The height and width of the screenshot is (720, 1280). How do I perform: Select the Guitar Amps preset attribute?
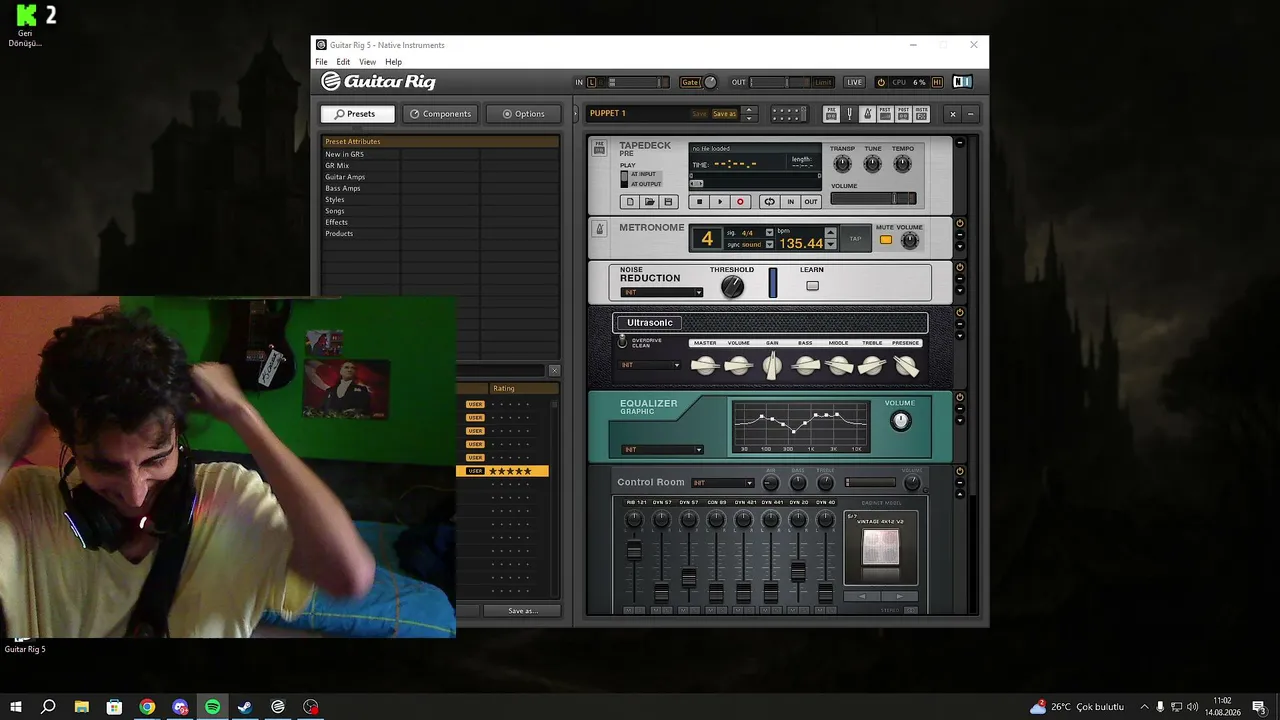345,177
